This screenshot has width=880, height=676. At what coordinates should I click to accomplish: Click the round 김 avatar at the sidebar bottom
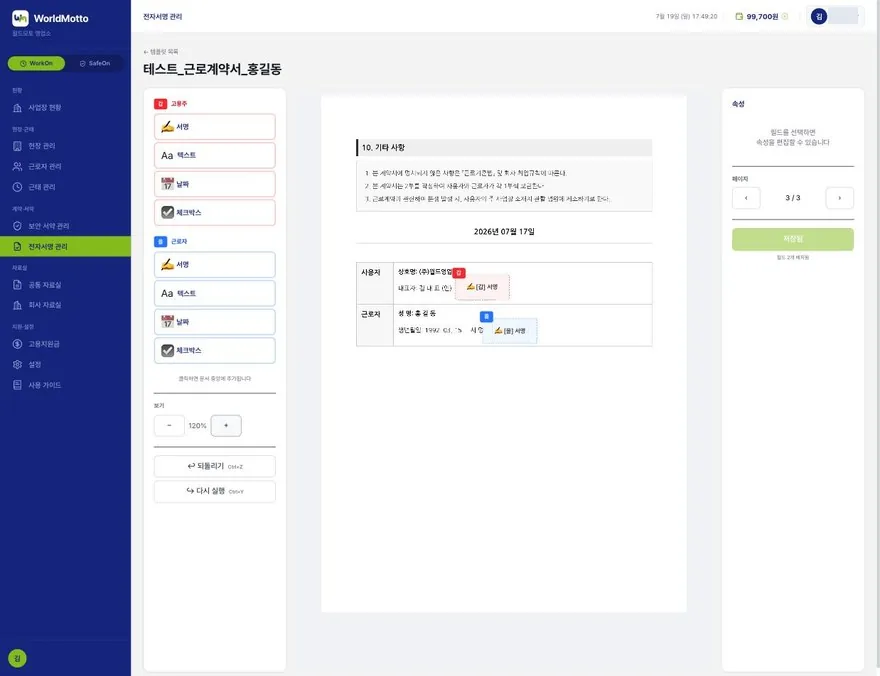(x=17, y=658)
